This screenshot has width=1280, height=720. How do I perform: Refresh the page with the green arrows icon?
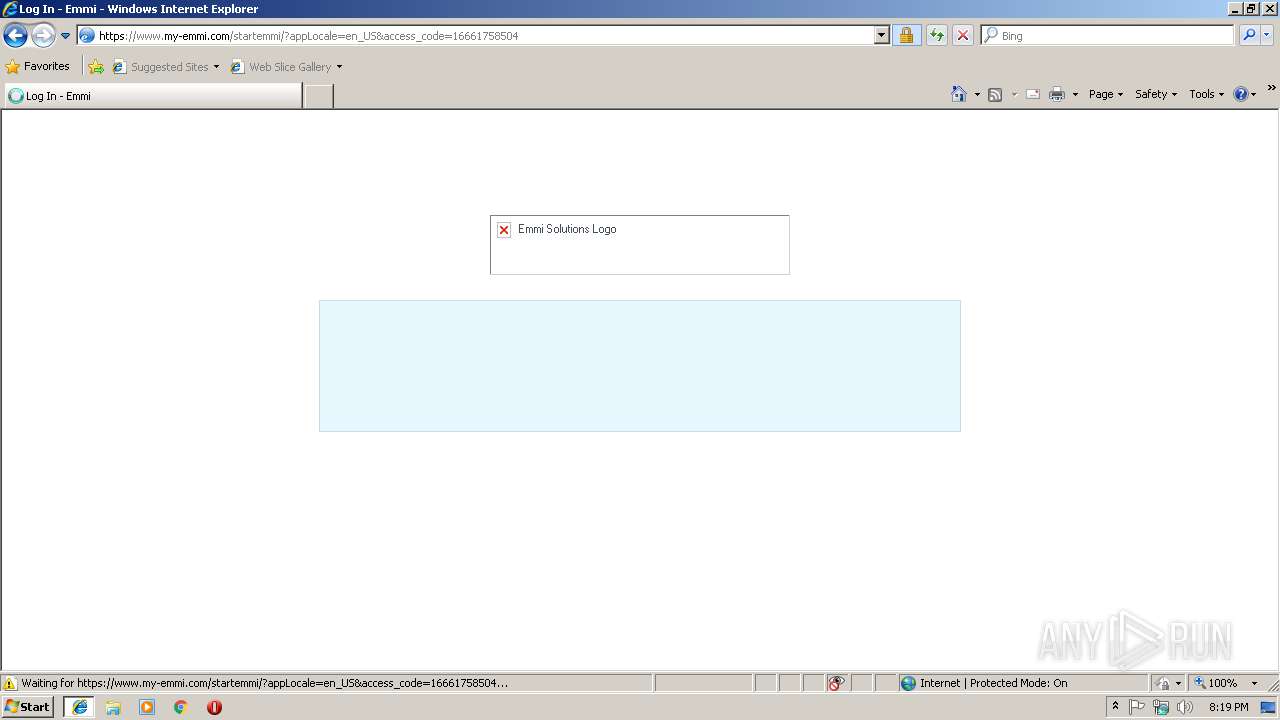coord(937,36)
